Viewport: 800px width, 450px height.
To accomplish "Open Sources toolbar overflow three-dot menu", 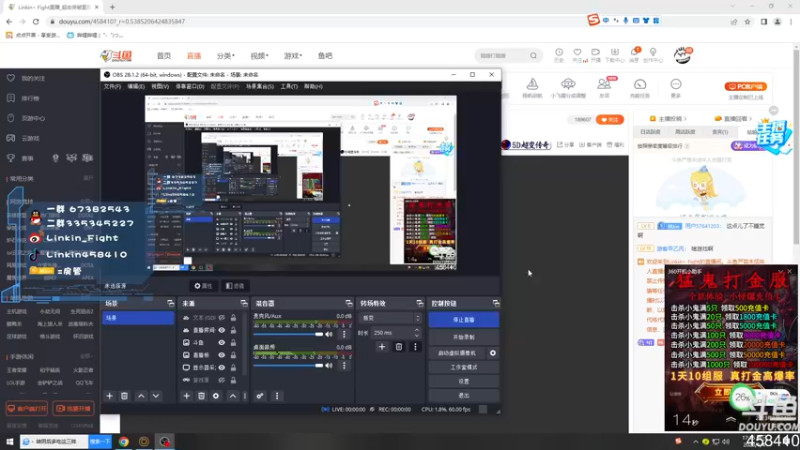I will 245,396.
